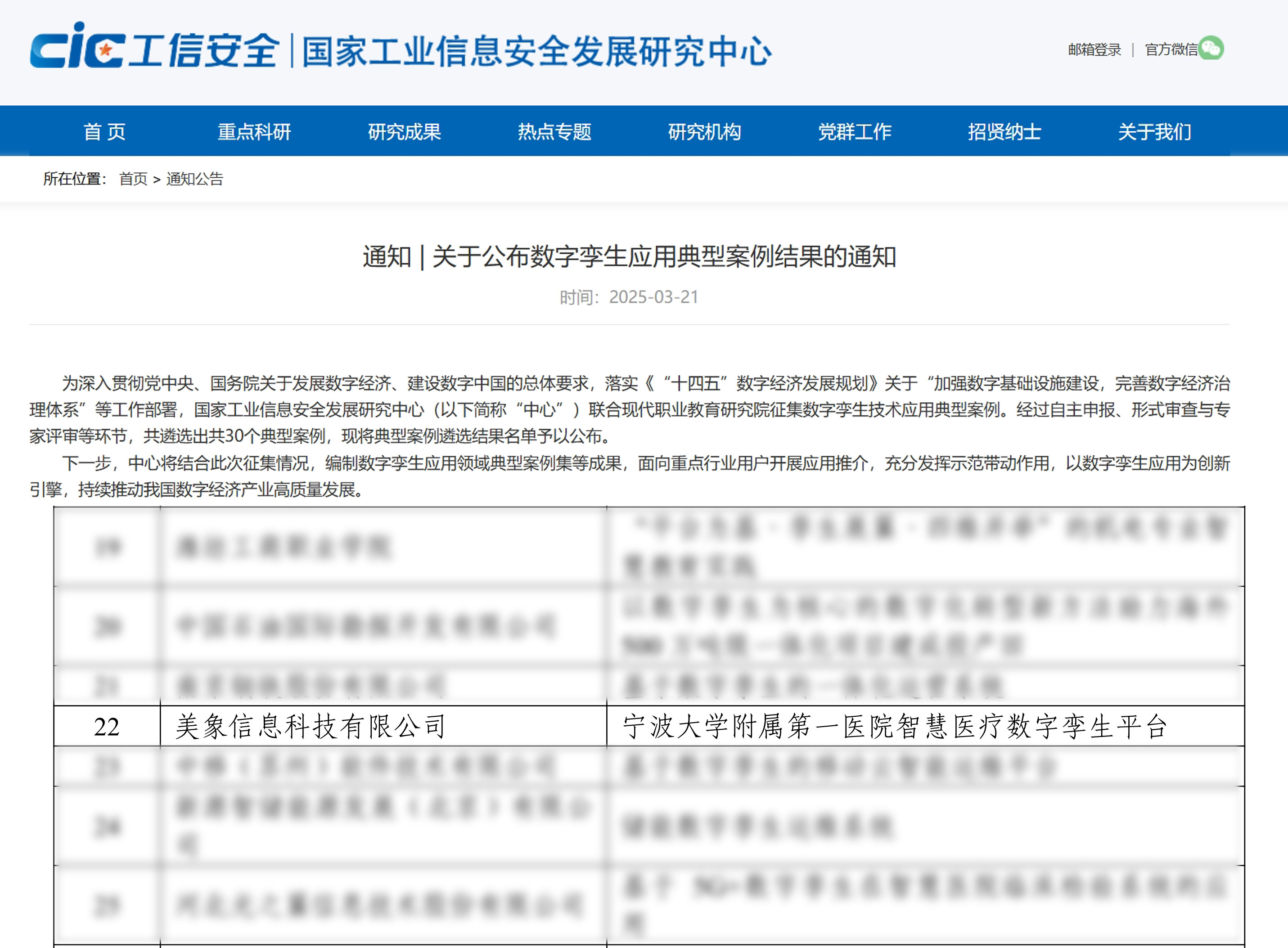The width and height of the screenshot is (1288, 948).
Task: Open the 党群工作 menu item
Action: tap(855, 132)
